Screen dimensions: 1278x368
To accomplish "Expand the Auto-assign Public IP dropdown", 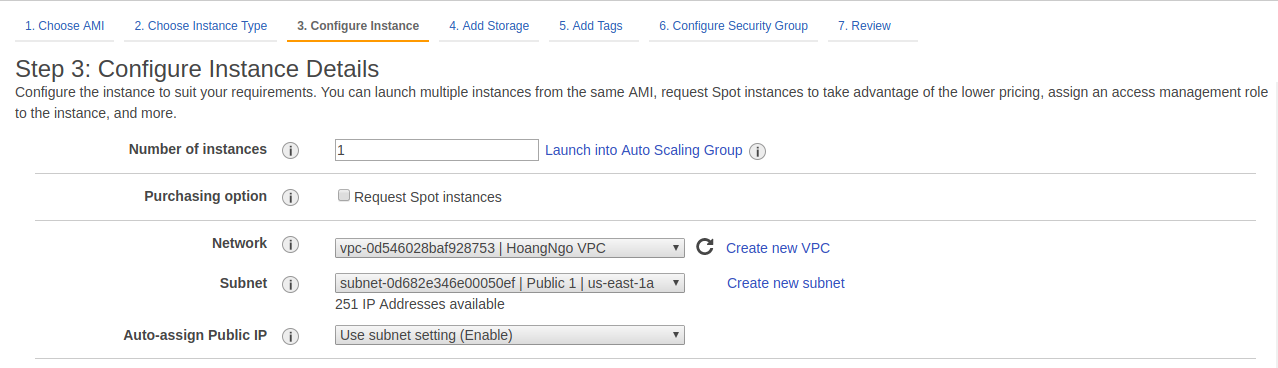I will (510, 335).
